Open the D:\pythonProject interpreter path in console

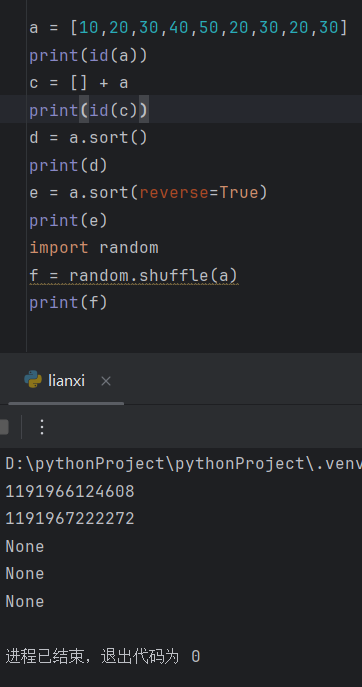[184, 464]
